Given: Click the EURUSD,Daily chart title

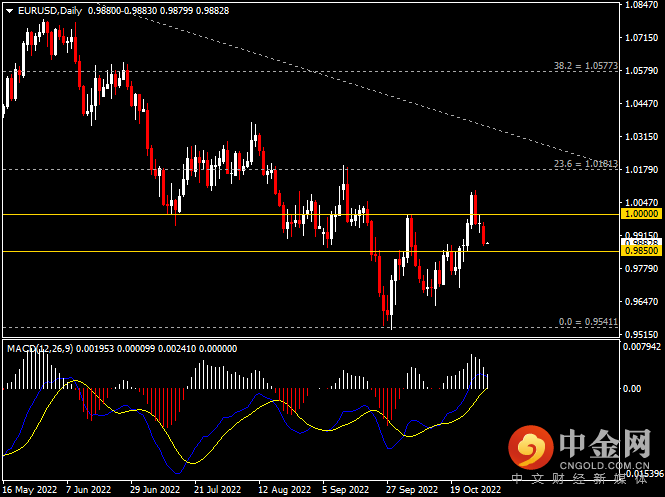Looking at the screenshot, I should (x=50, y=11).
